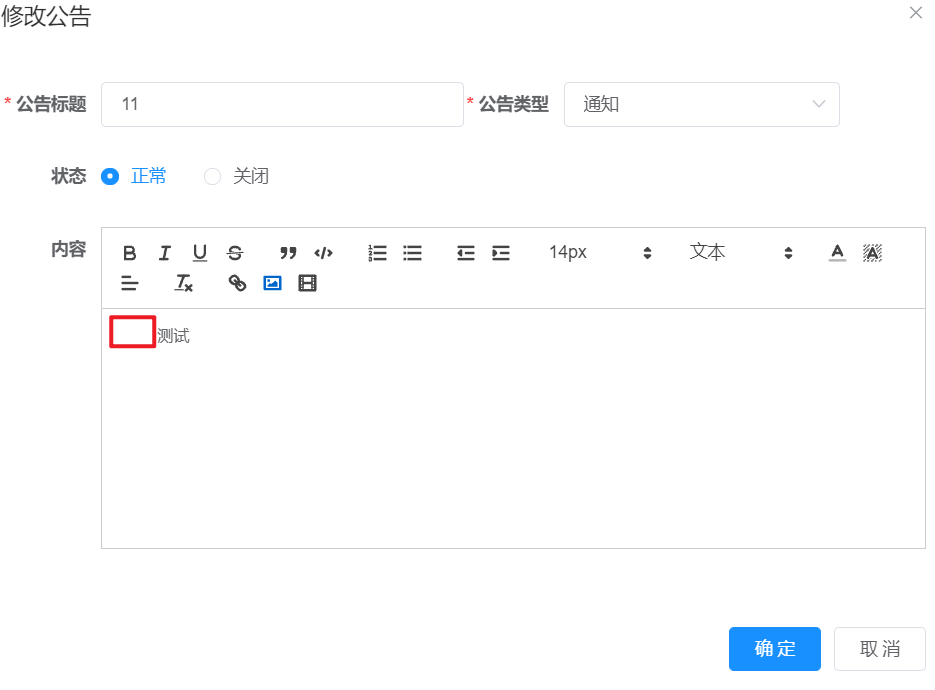Select the 关闭 status radio button
Screen dimensions: 935x690
coord(212,177)
